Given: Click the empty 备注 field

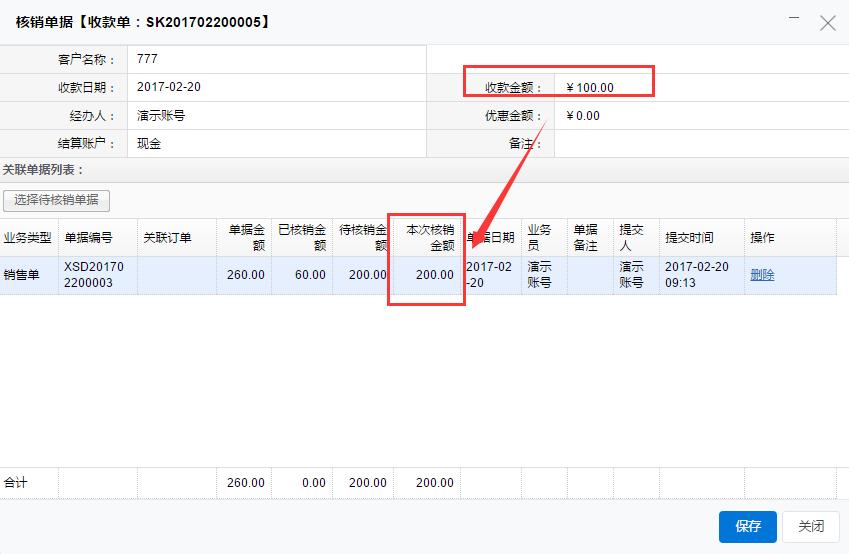Looking at the screenshot, I should [700, 143].
